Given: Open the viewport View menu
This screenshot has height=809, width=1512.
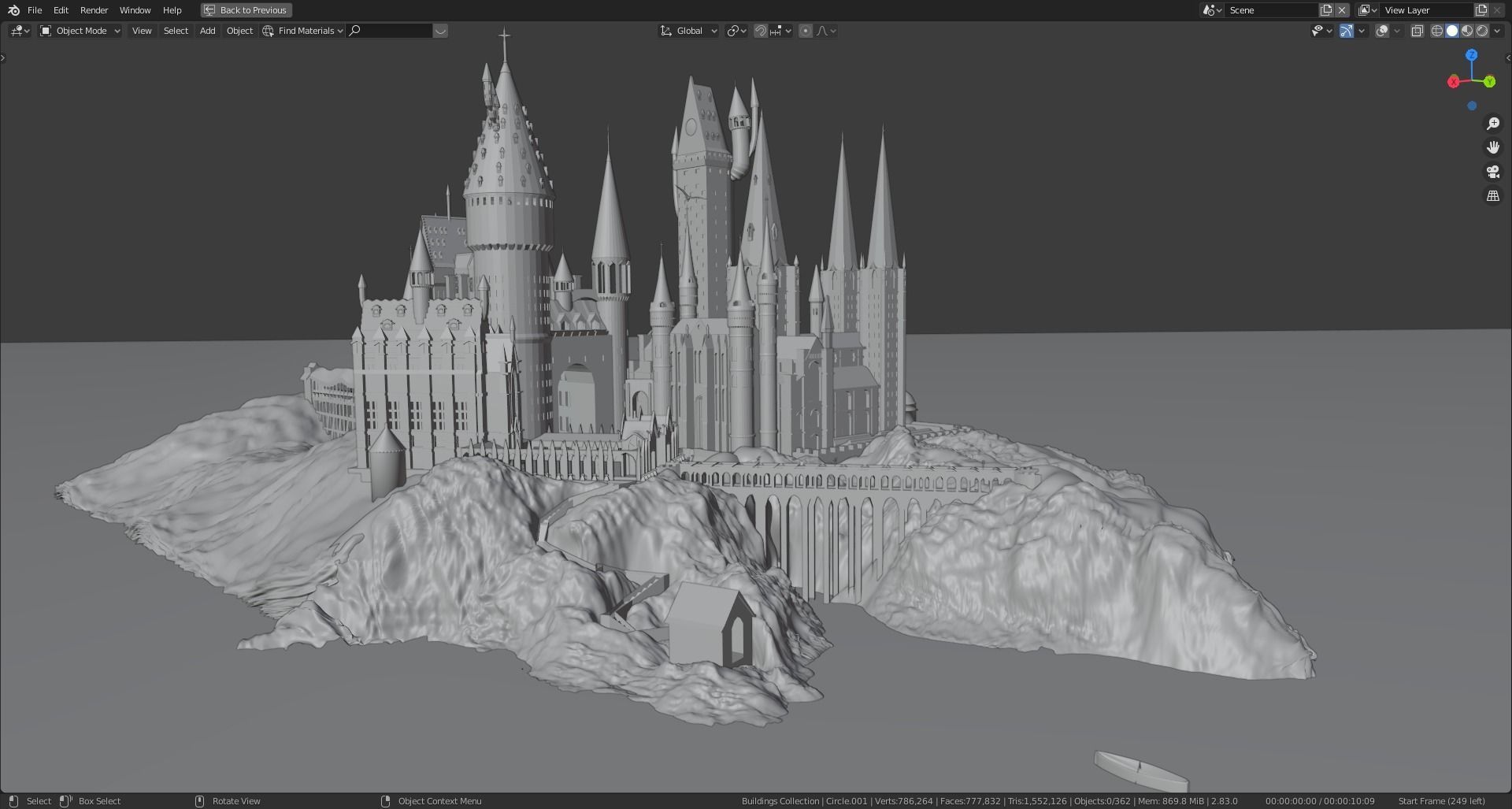Looking at the screenshot, I should click(142, 31).
